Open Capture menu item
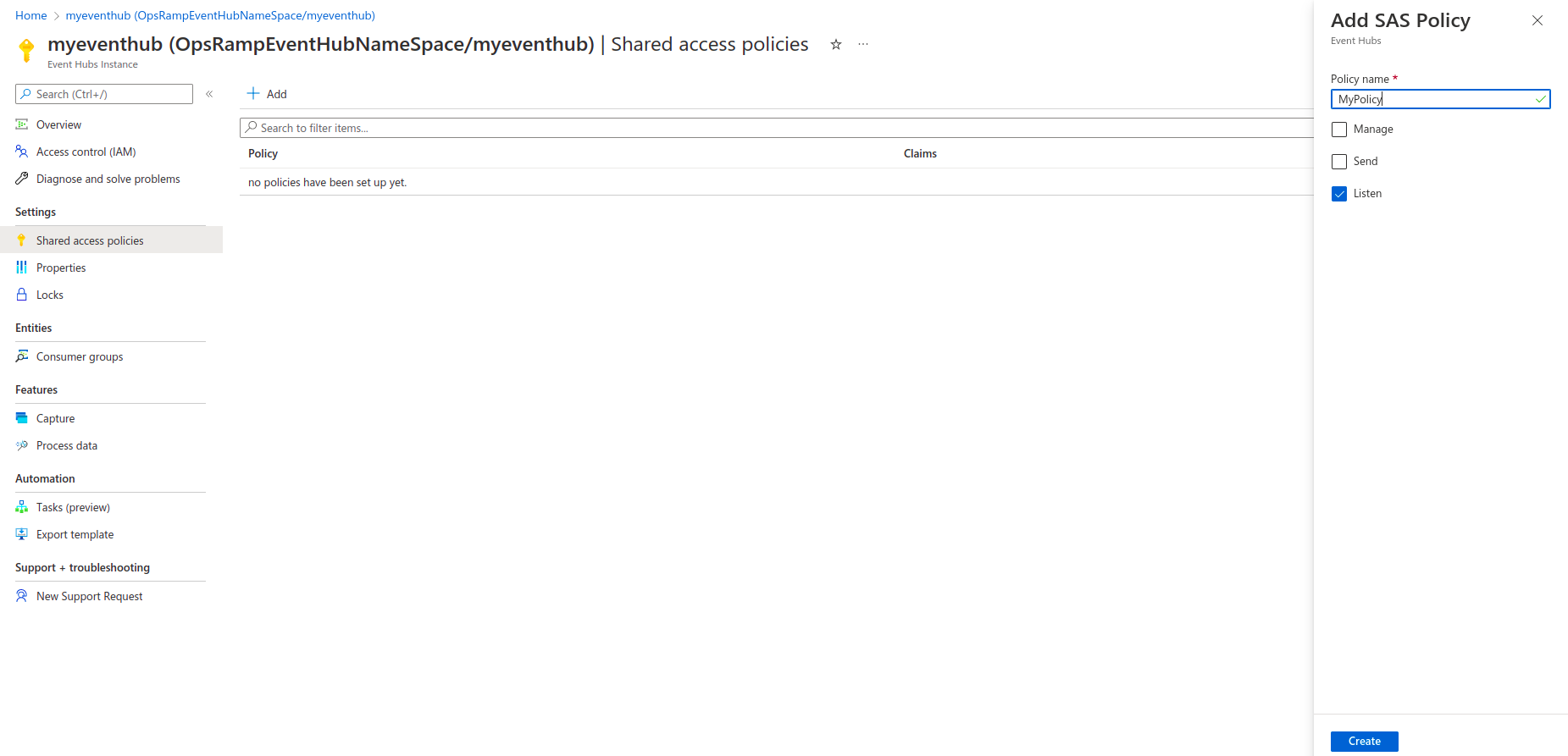The width and height of the screenshot is (1568, 756). click(x=111, y=418)
